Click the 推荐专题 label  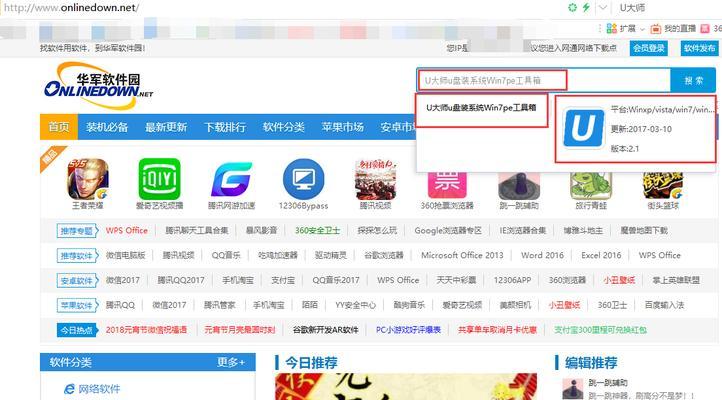(77, 231)
